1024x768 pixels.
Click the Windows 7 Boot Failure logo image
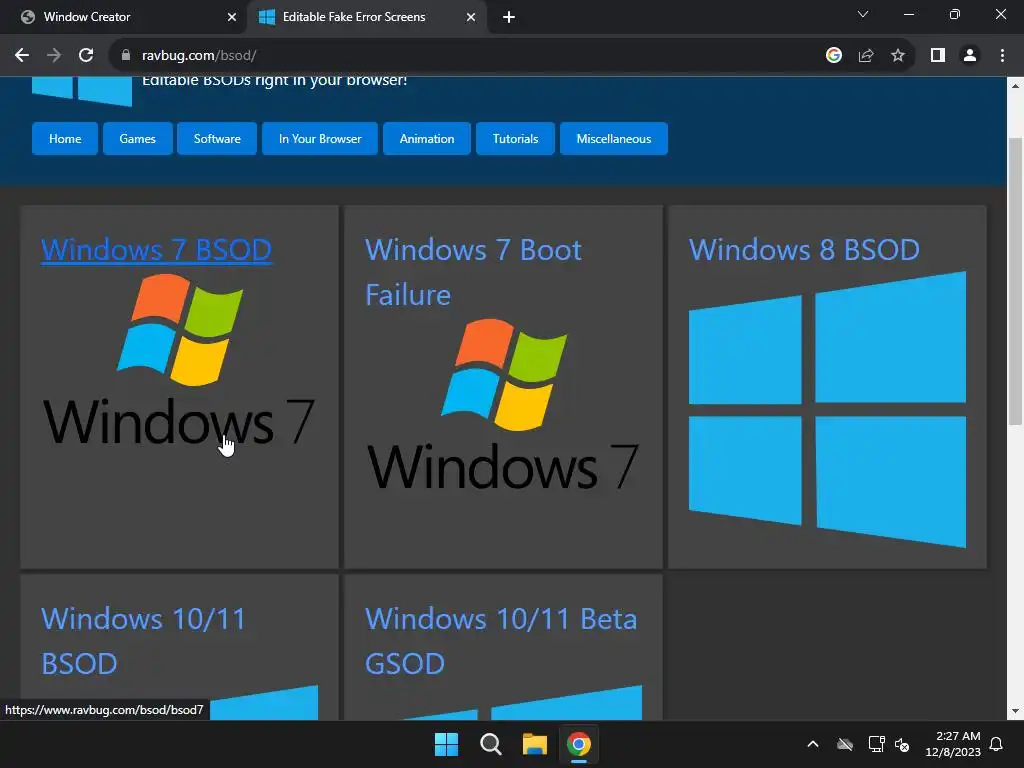click(x=503, y=405)
